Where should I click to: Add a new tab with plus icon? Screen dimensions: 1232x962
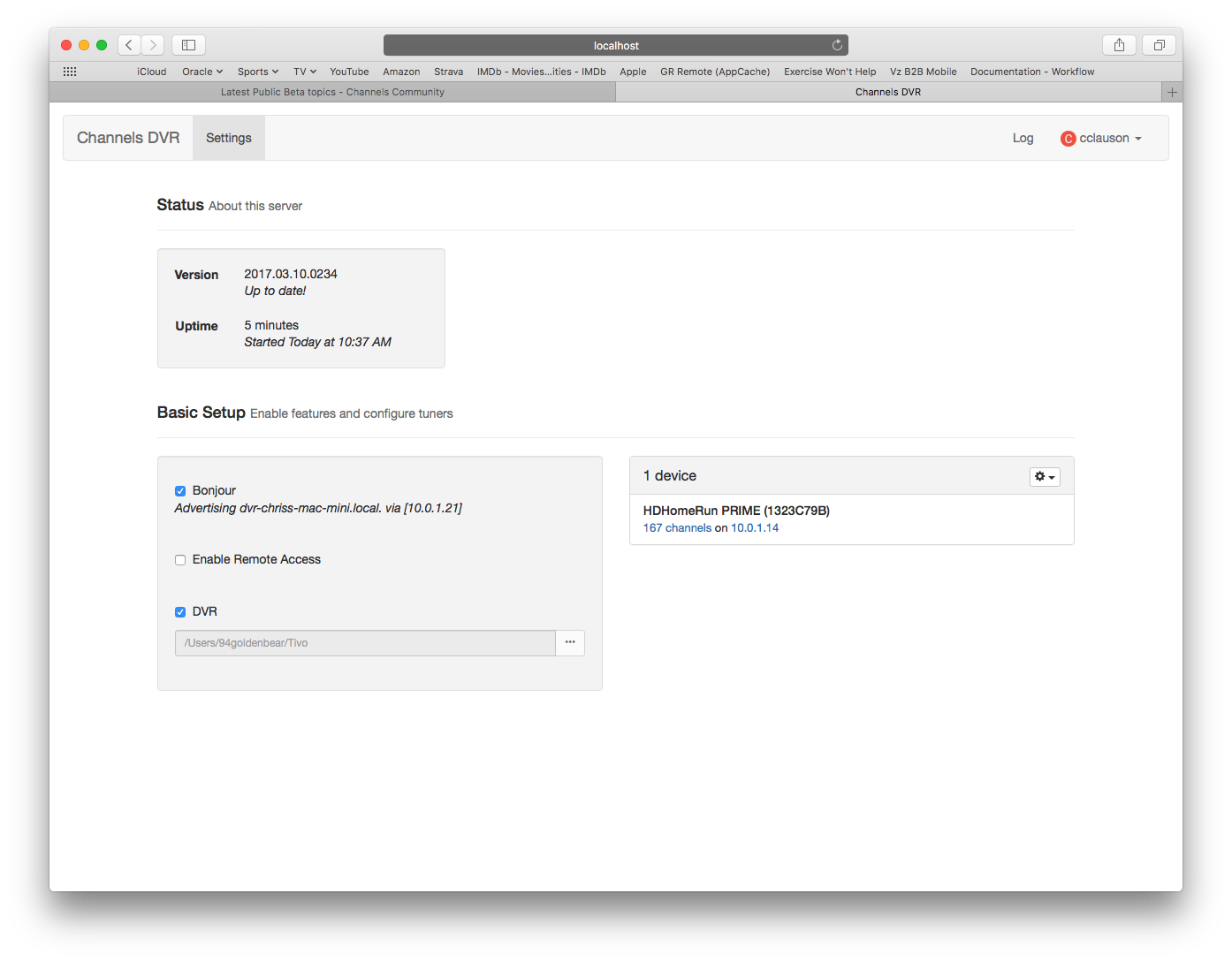[1172, 92]
